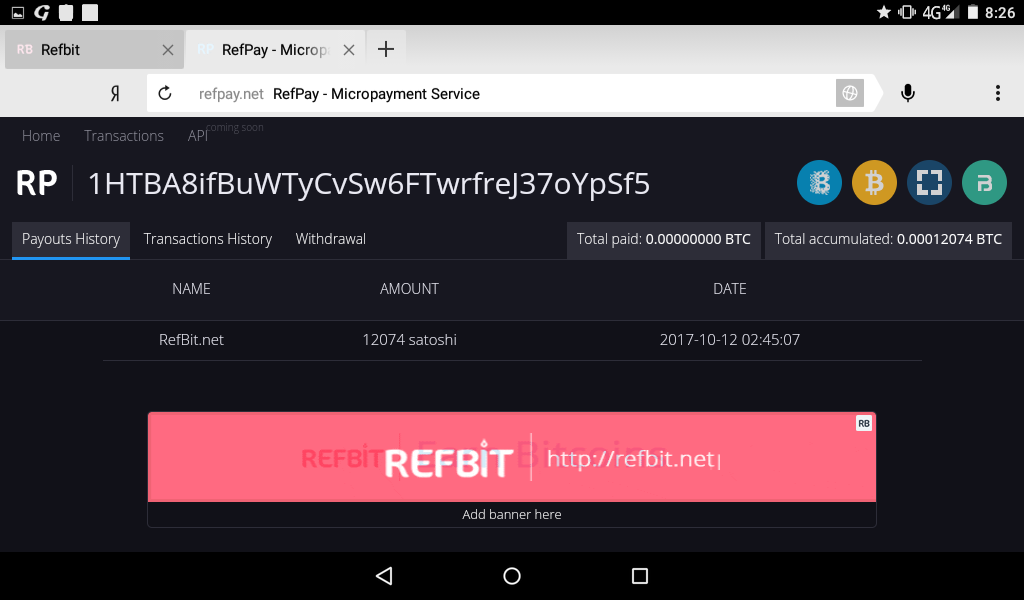Reload the page with refresh icon
The width and height of the screenshot is (1024, 600).
click(165, 93)
